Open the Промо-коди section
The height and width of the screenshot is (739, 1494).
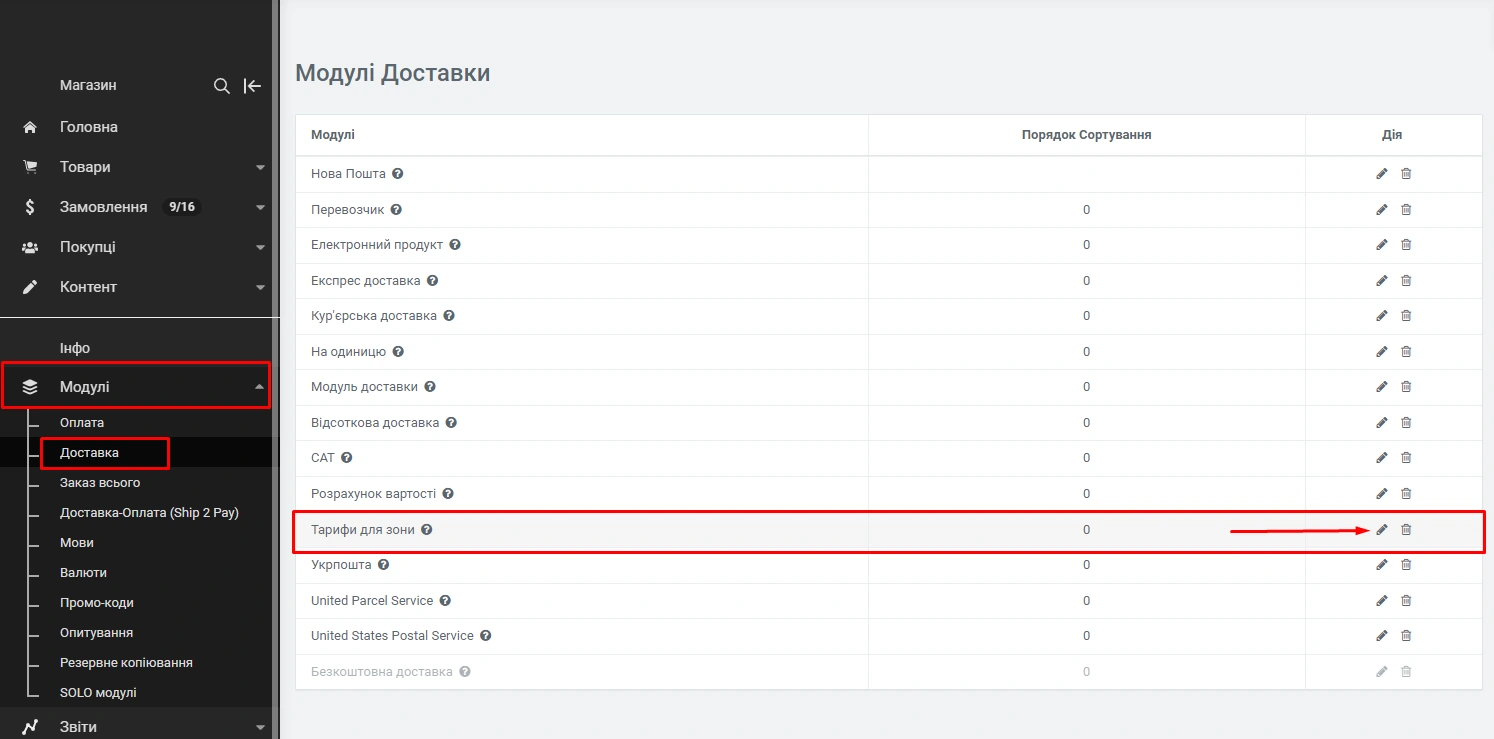(x=96, y=603)
